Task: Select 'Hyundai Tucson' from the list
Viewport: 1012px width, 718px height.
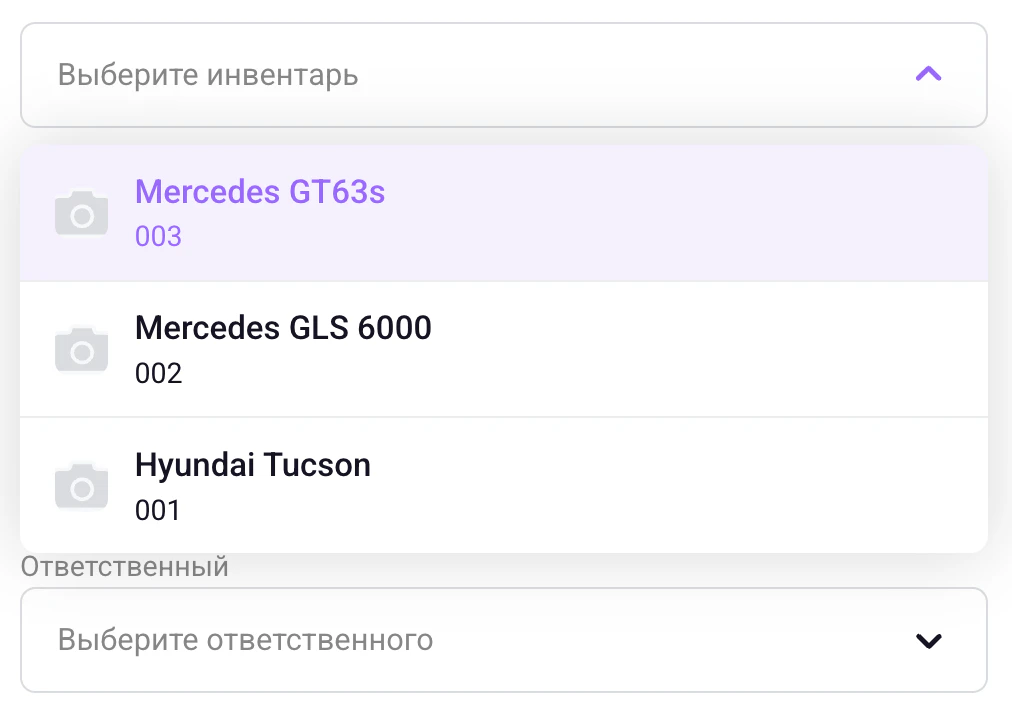Action: click(253, 465)
